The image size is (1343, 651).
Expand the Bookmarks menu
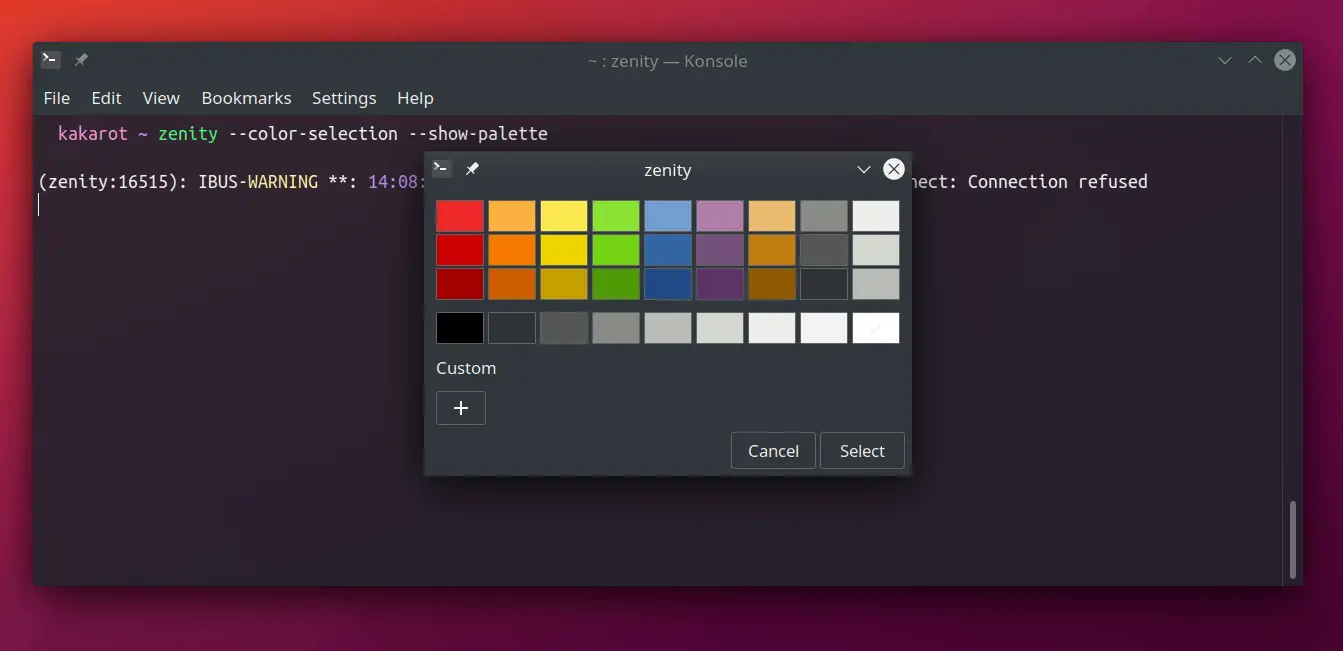coord(246,98)
